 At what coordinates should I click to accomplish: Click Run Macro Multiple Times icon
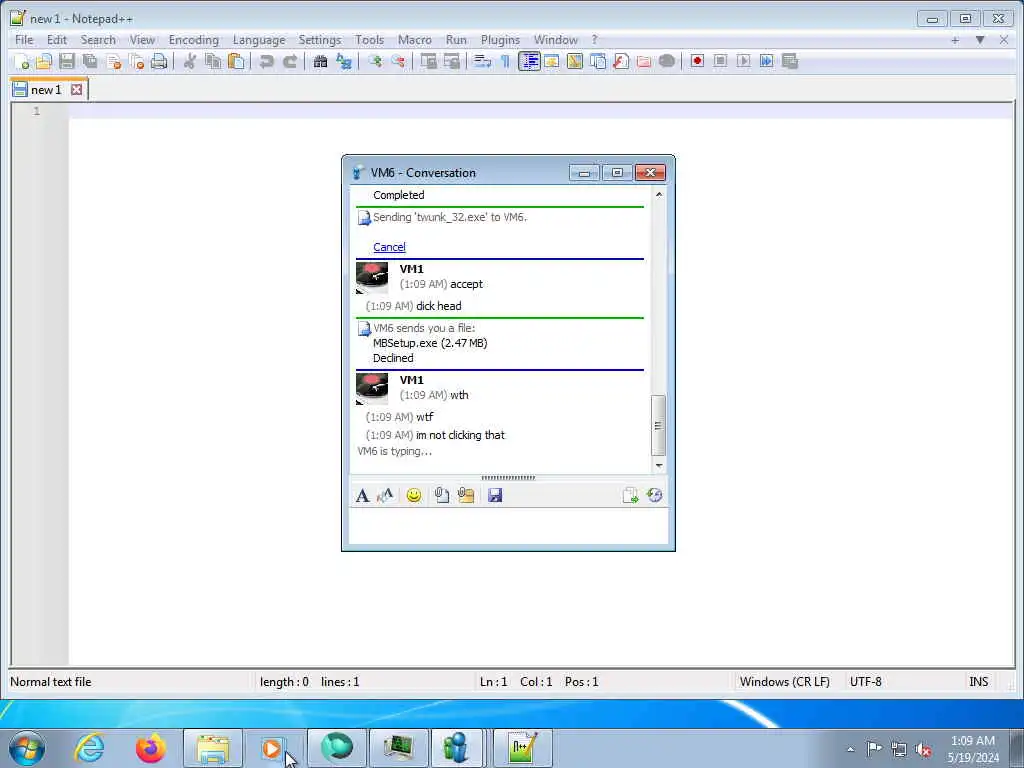click(x=767, y=61)
